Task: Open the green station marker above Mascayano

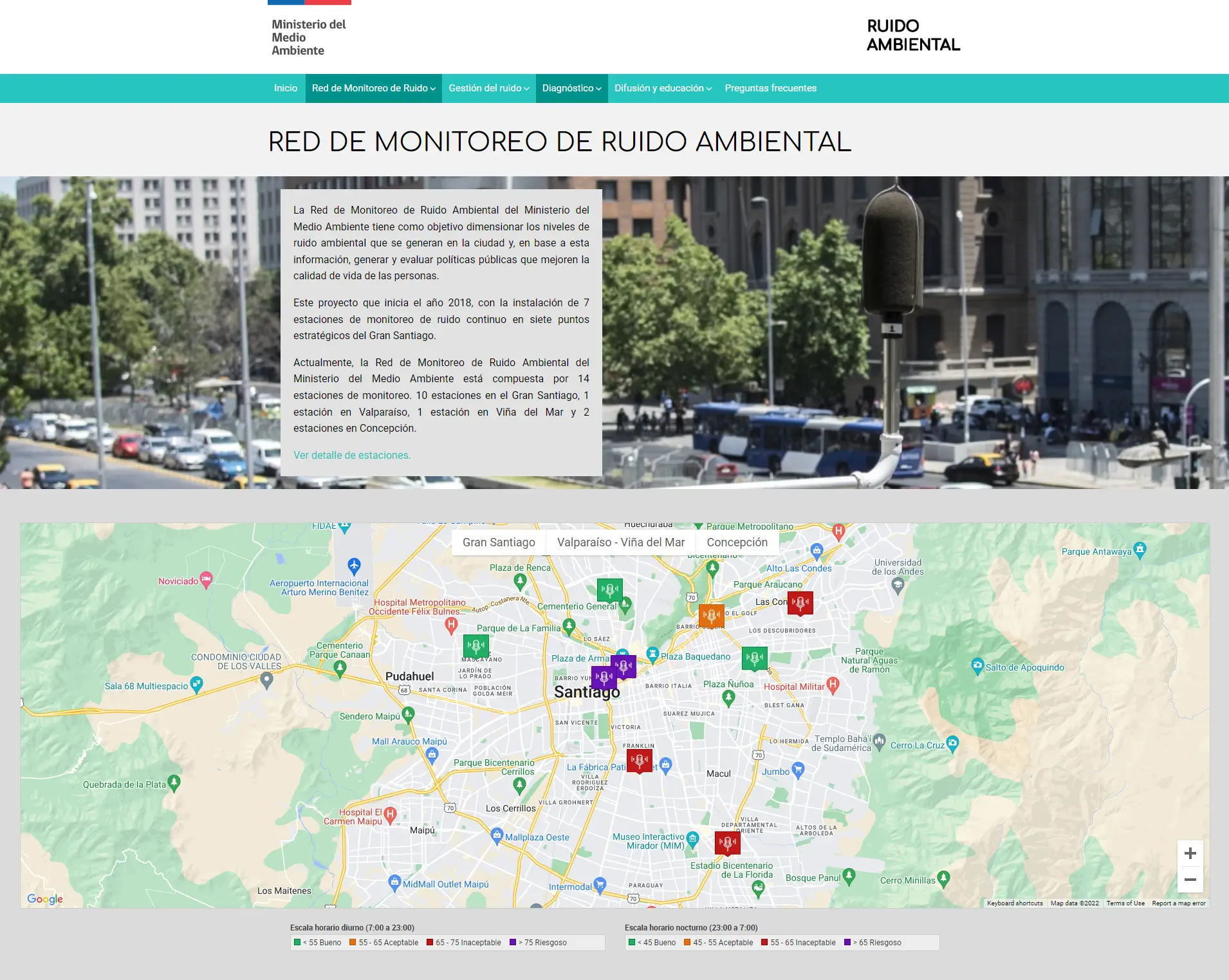Action: (476, 645)
